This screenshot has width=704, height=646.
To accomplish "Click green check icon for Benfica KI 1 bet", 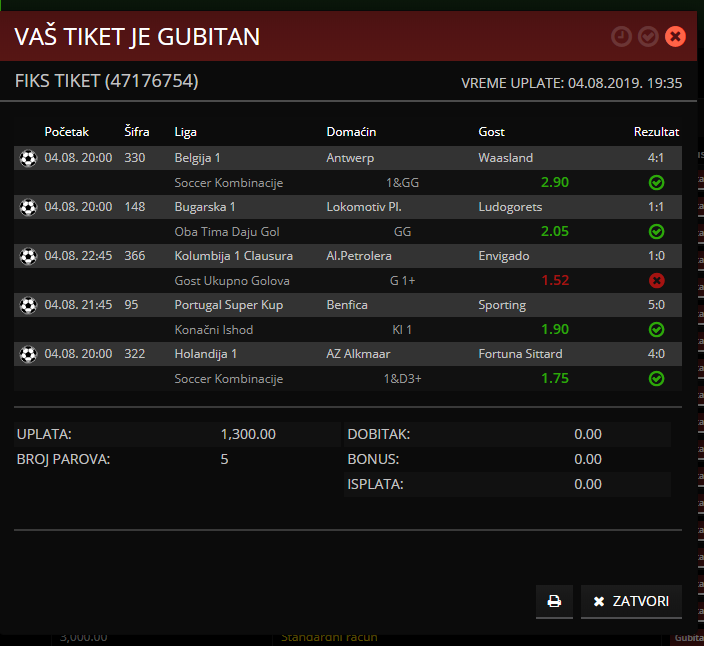I will click(x=656, y=330).
